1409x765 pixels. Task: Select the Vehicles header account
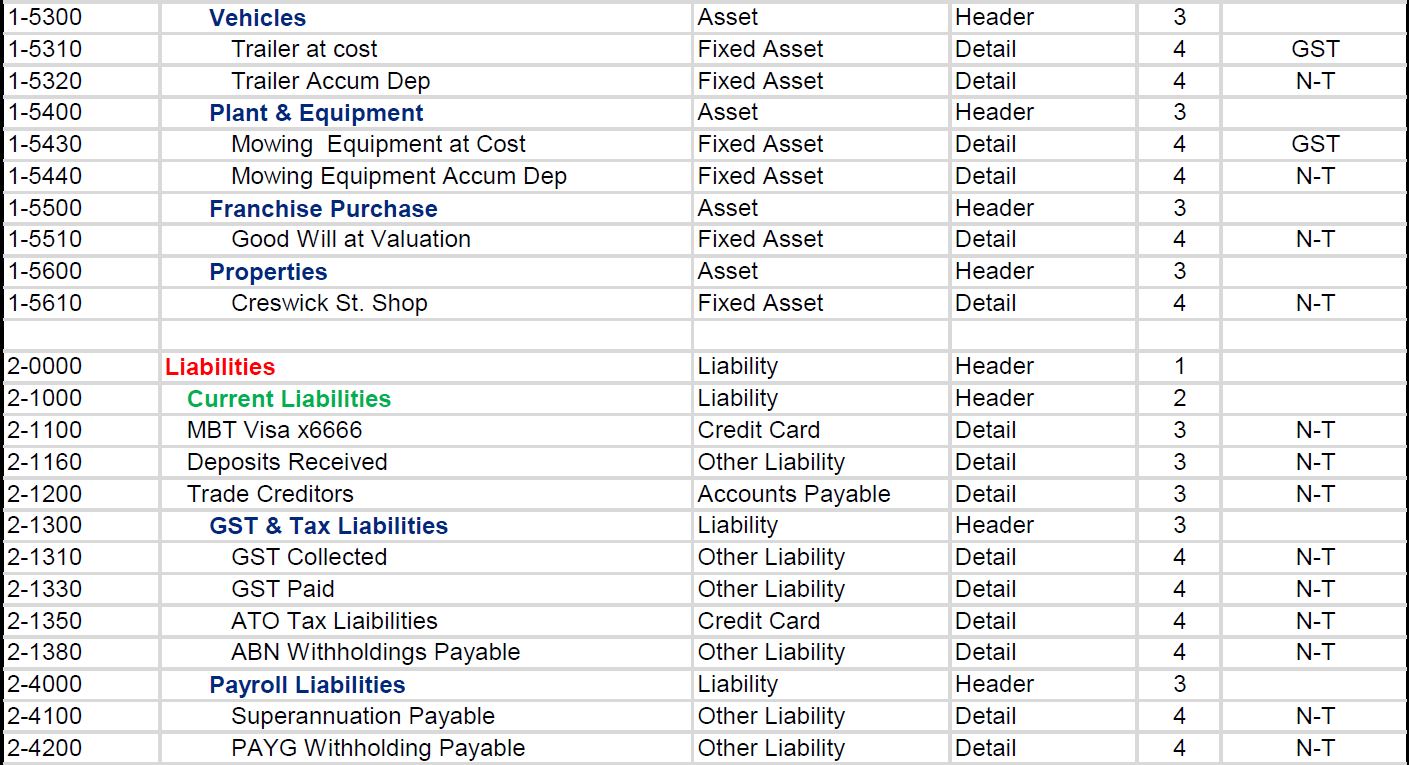[257, 18]
